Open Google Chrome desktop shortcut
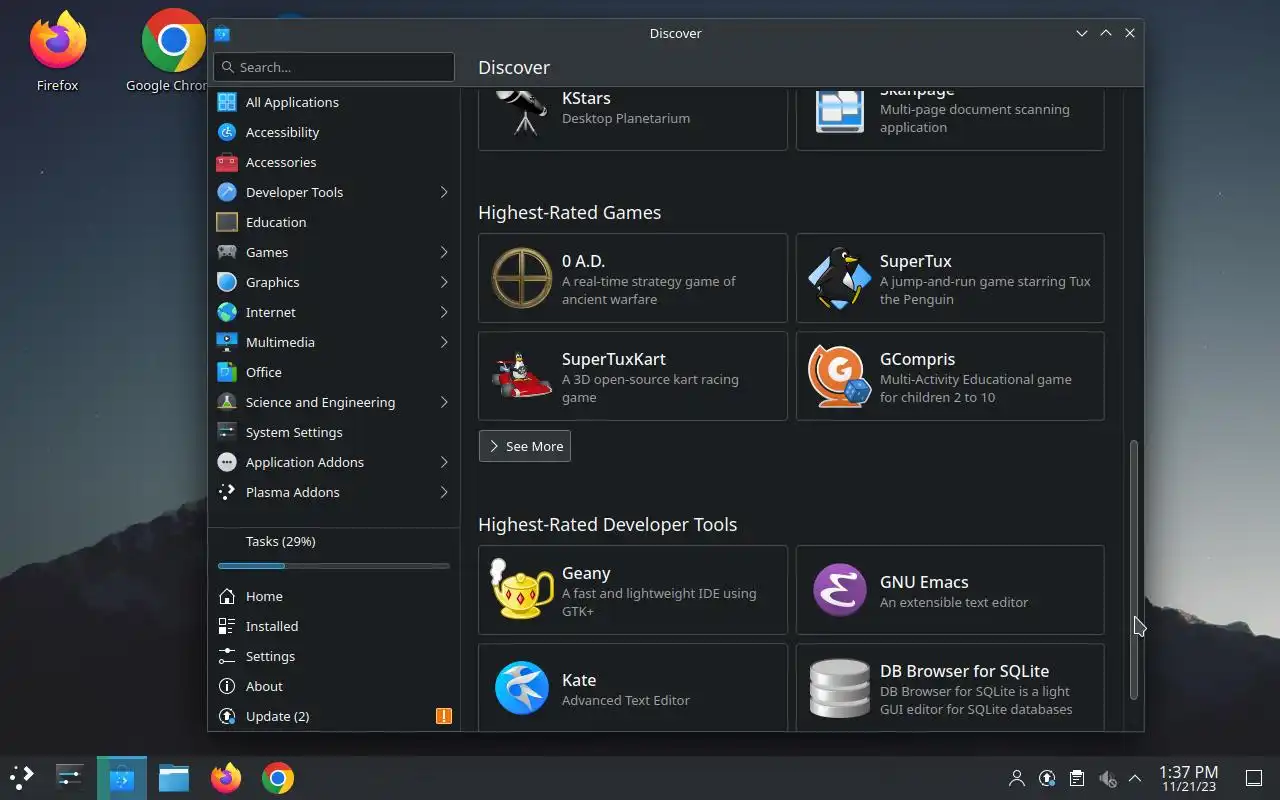Screen dimensions: 1280x800 [172, 50]
